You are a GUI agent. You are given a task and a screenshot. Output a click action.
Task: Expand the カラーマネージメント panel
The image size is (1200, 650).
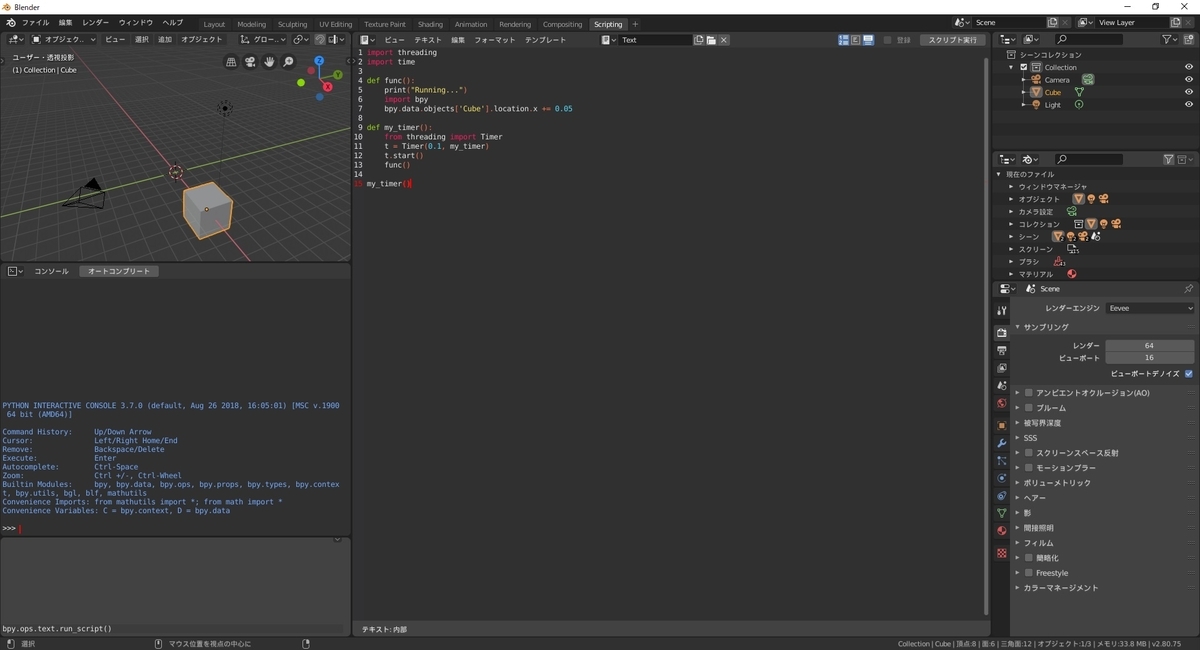(x=1060, y=588)
